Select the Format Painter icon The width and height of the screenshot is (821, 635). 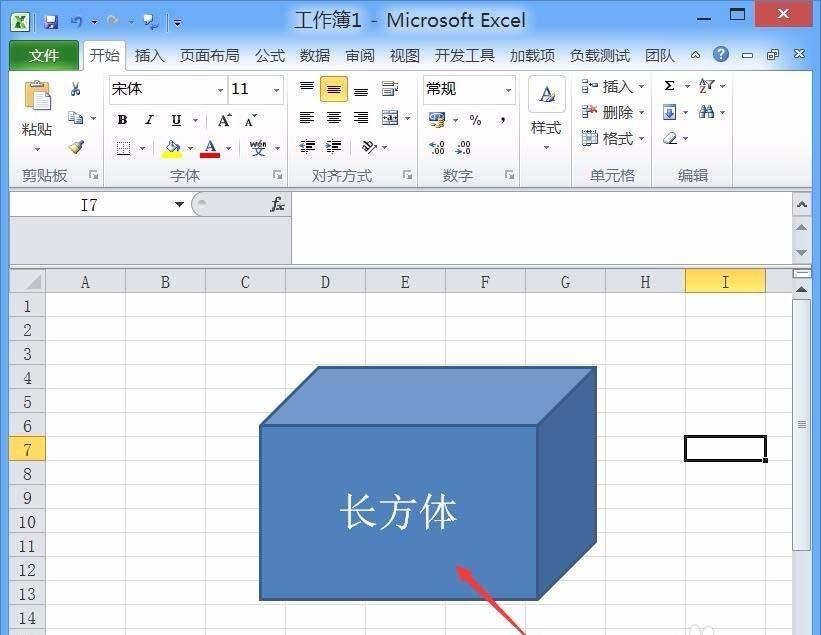click(77, 147)
